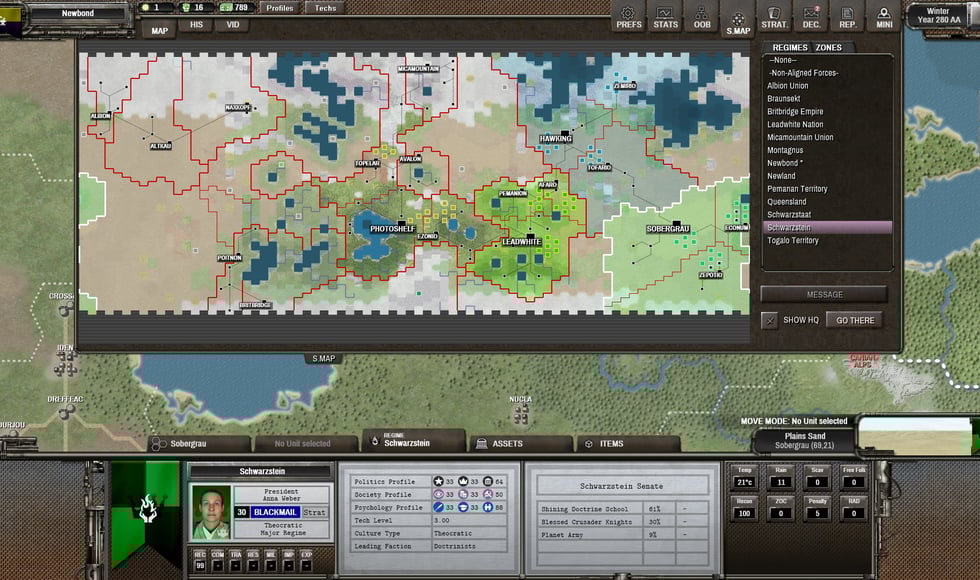Open the ITEMS tab

(628, 444)
